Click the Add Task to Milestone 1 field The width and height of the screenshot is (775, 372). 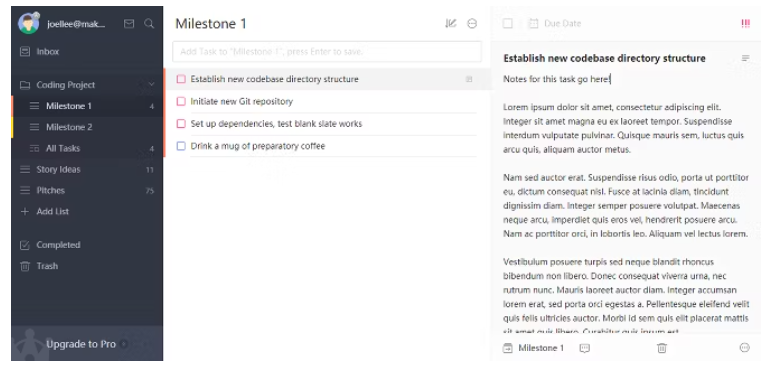(x=327, y=51)
